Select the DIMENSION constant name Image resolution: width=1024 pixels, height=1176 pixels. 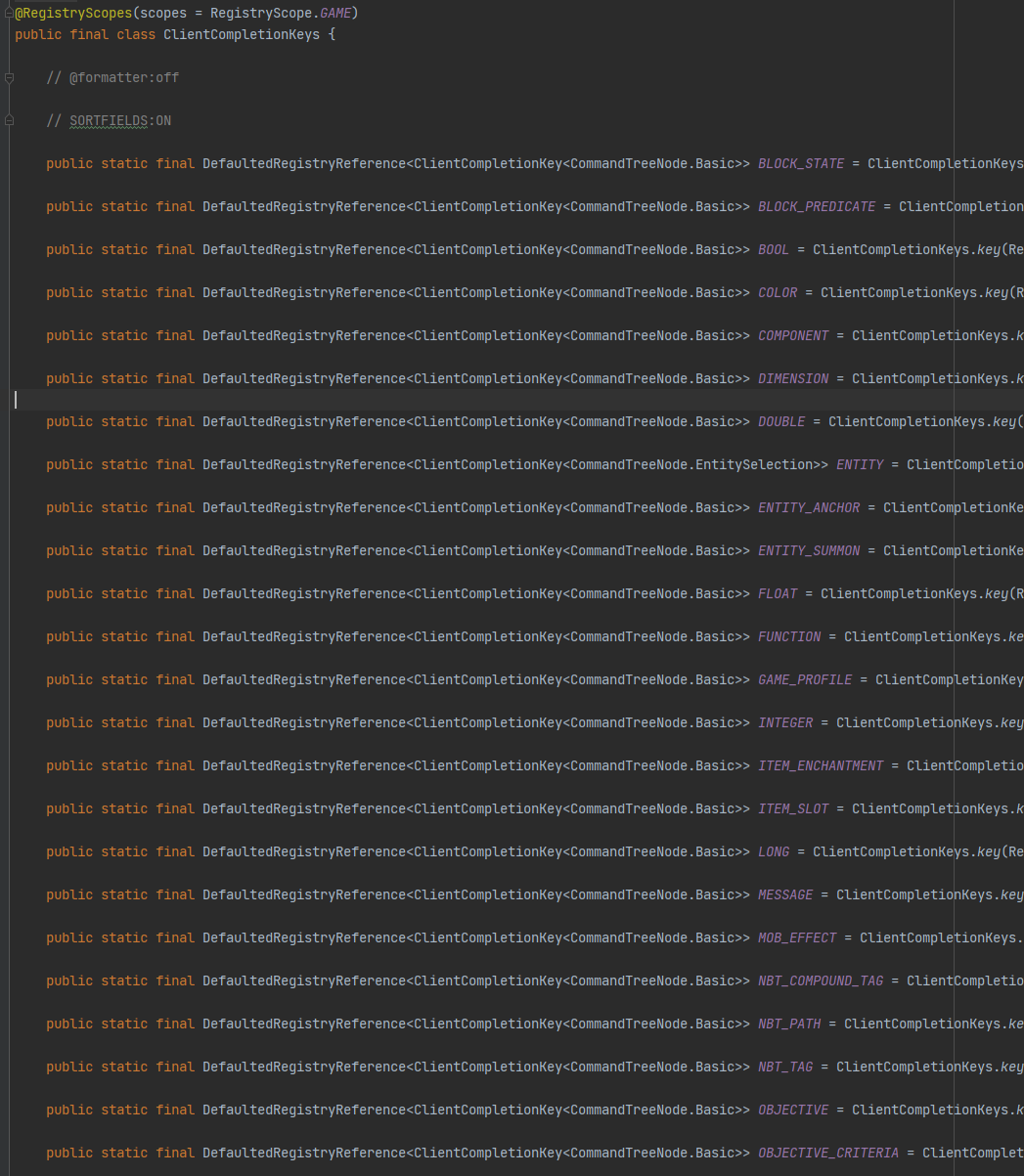point(792,378)
